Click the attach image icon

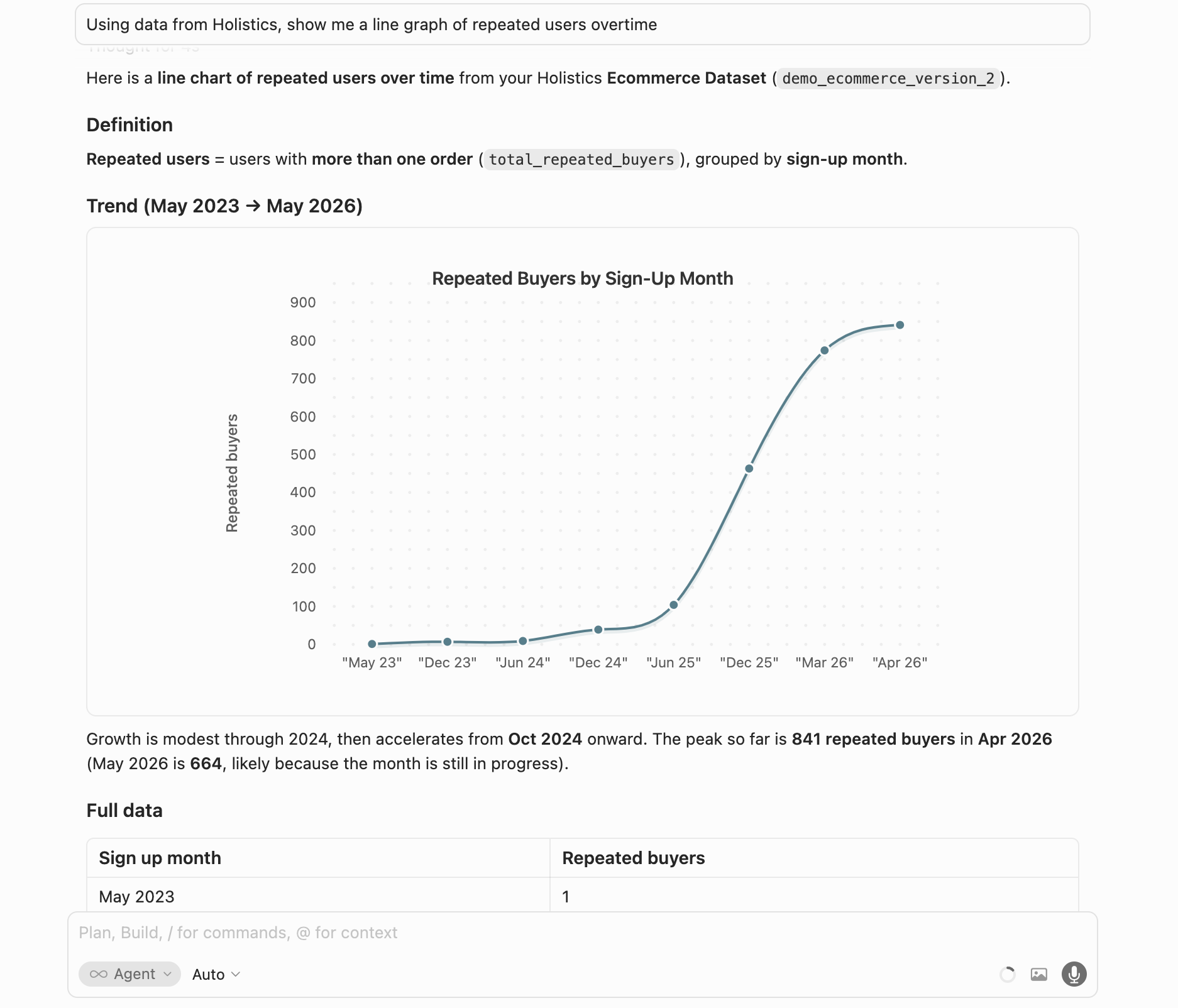(x=1039, y=974)
